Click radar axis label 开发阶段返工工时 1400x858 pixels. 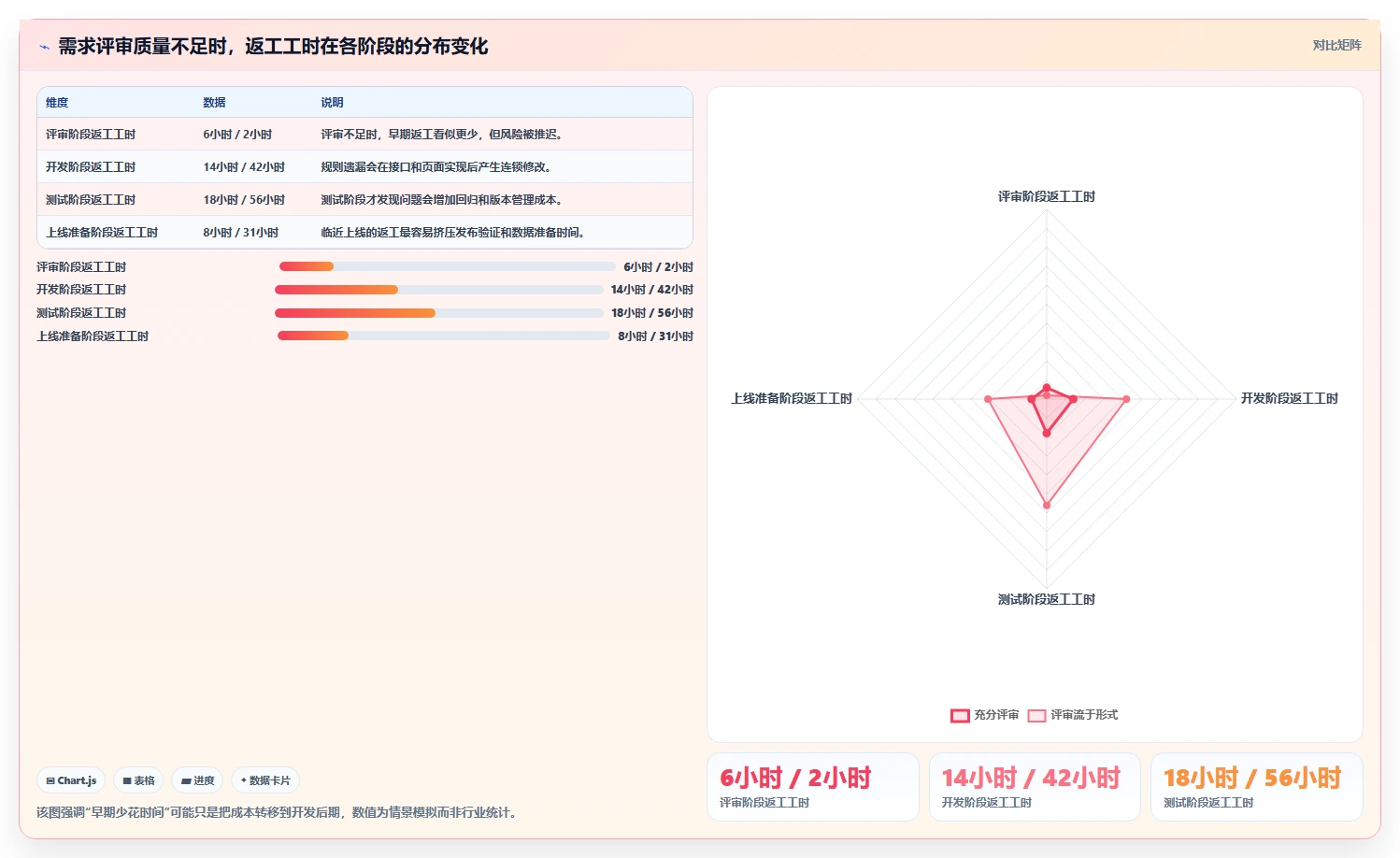(1289, 398)
